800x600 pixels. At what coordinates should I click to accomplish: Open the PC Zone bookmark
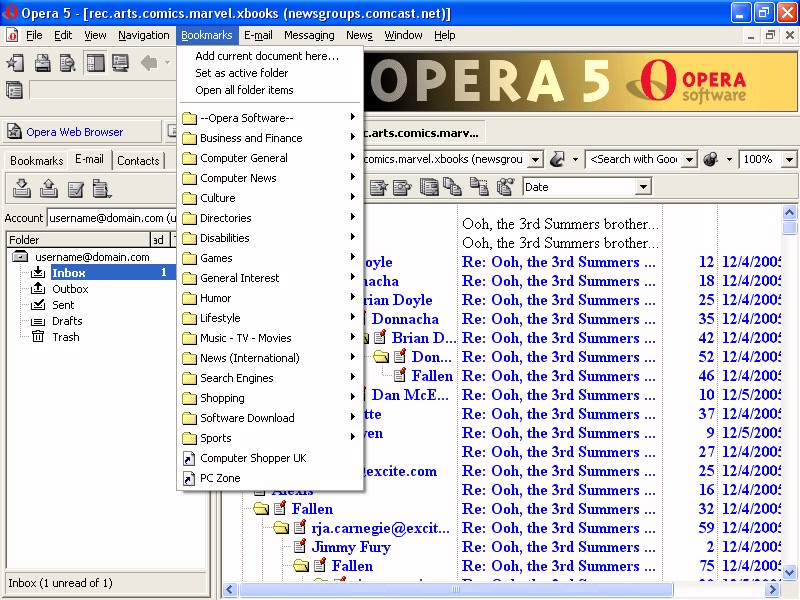[x=269, y=478]
